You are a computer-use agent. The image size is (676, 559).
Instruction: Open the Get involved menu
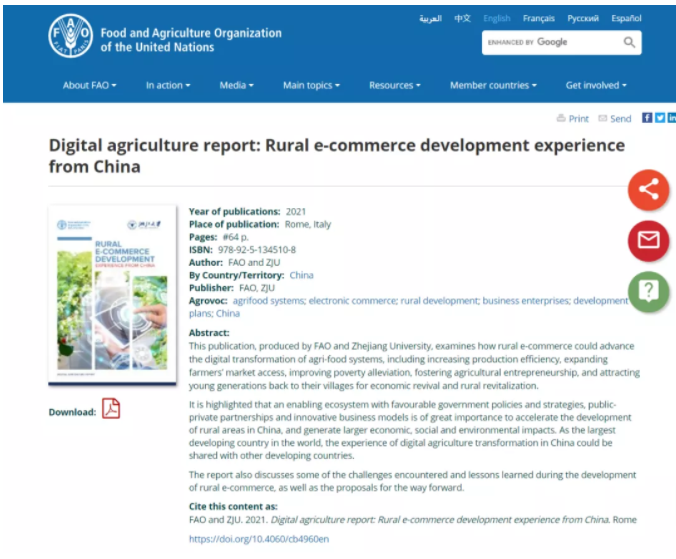pos(596,85)
